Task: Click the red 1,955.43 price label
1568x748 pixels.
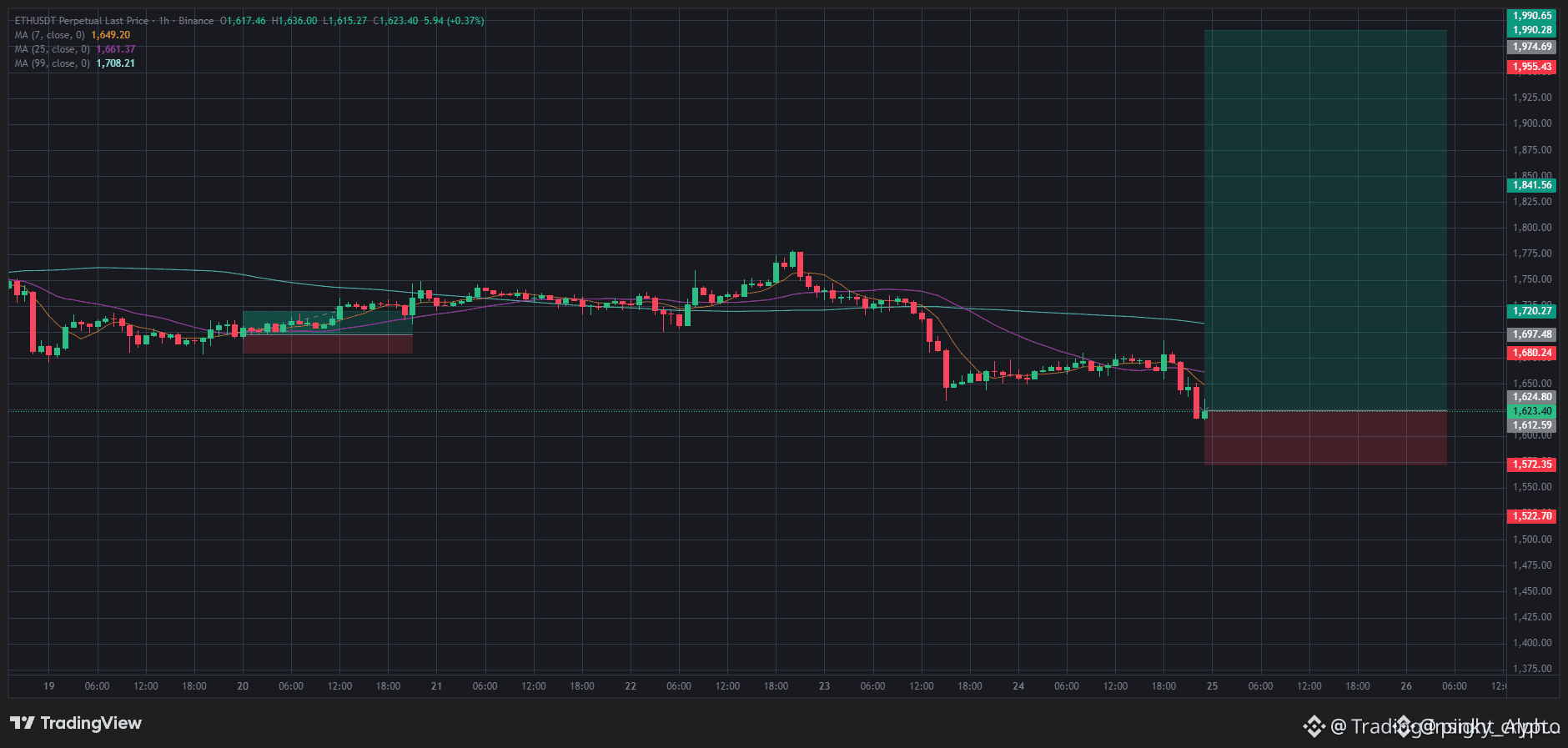Action: (1532, 67)
